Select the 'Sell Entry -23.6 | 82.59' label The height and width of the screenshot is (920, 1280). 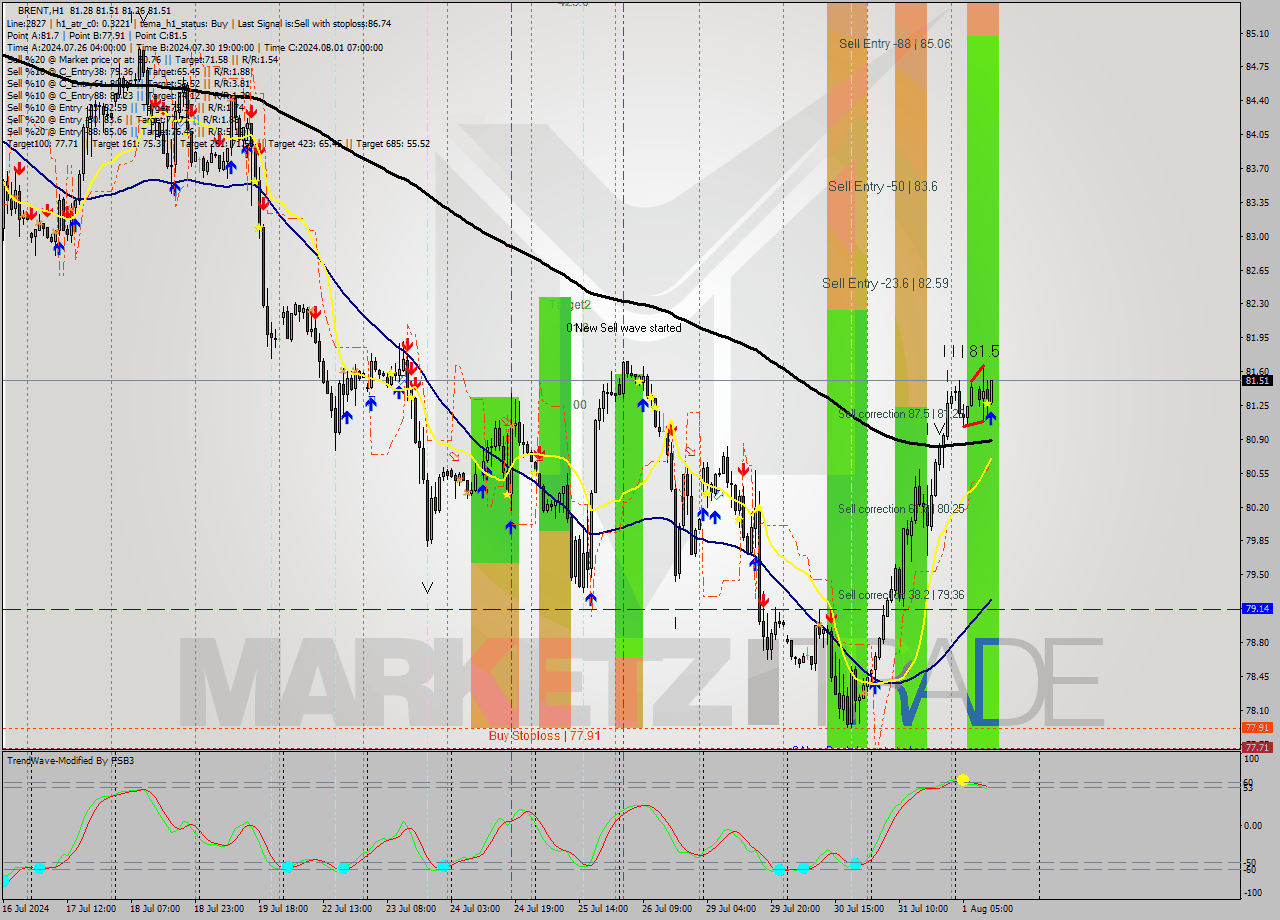[x=885, y=284]
